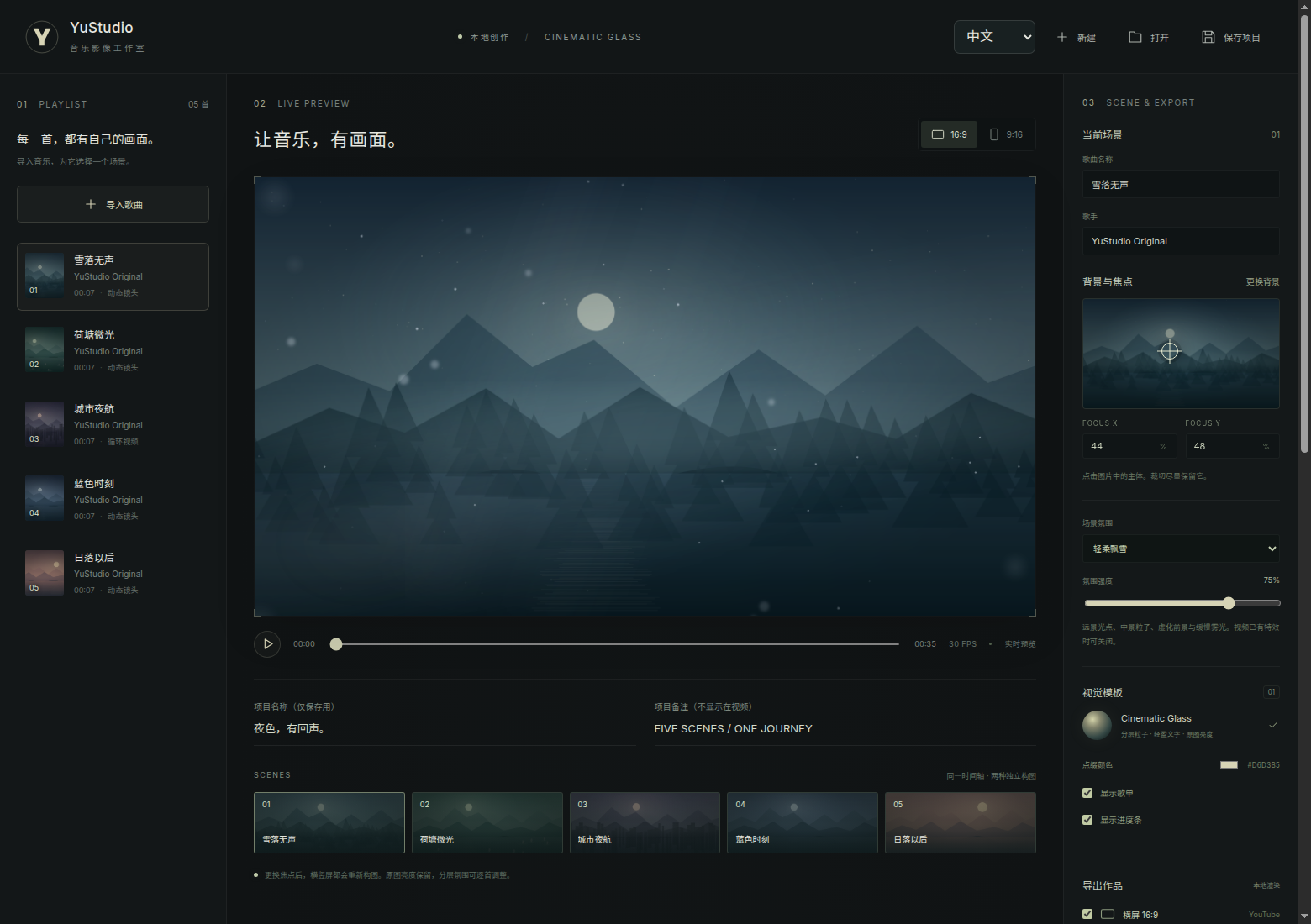The image size is (1311, 924).
Task: Click the 30 FPS label
Action: pos(962,644)
